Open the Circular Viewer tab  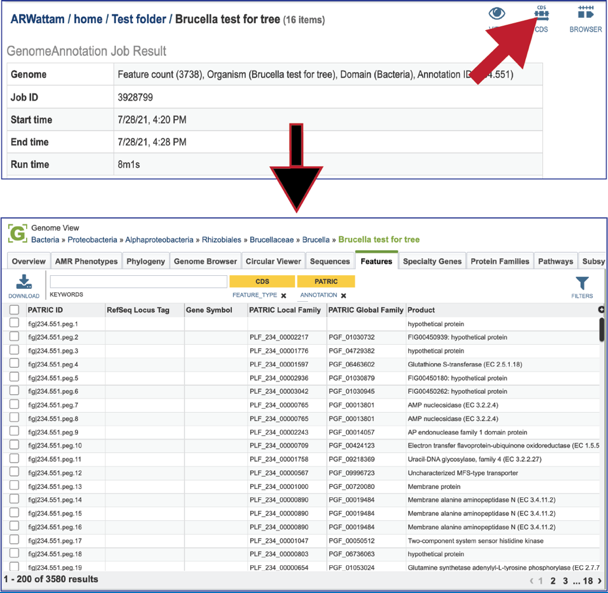(273, 261)
